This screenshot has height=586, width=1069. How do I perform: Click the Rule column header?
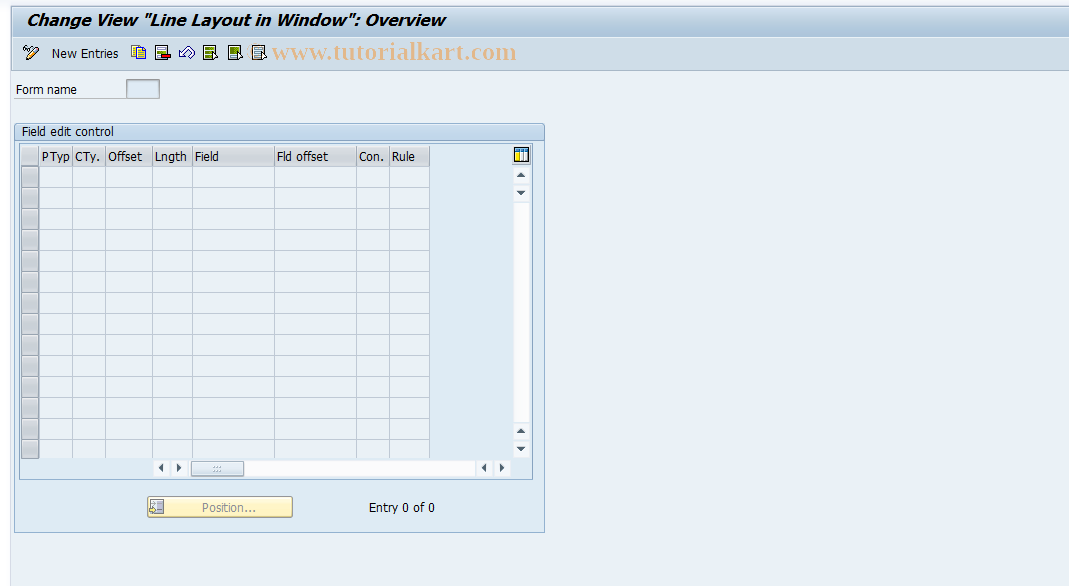[x=409, y=157]
